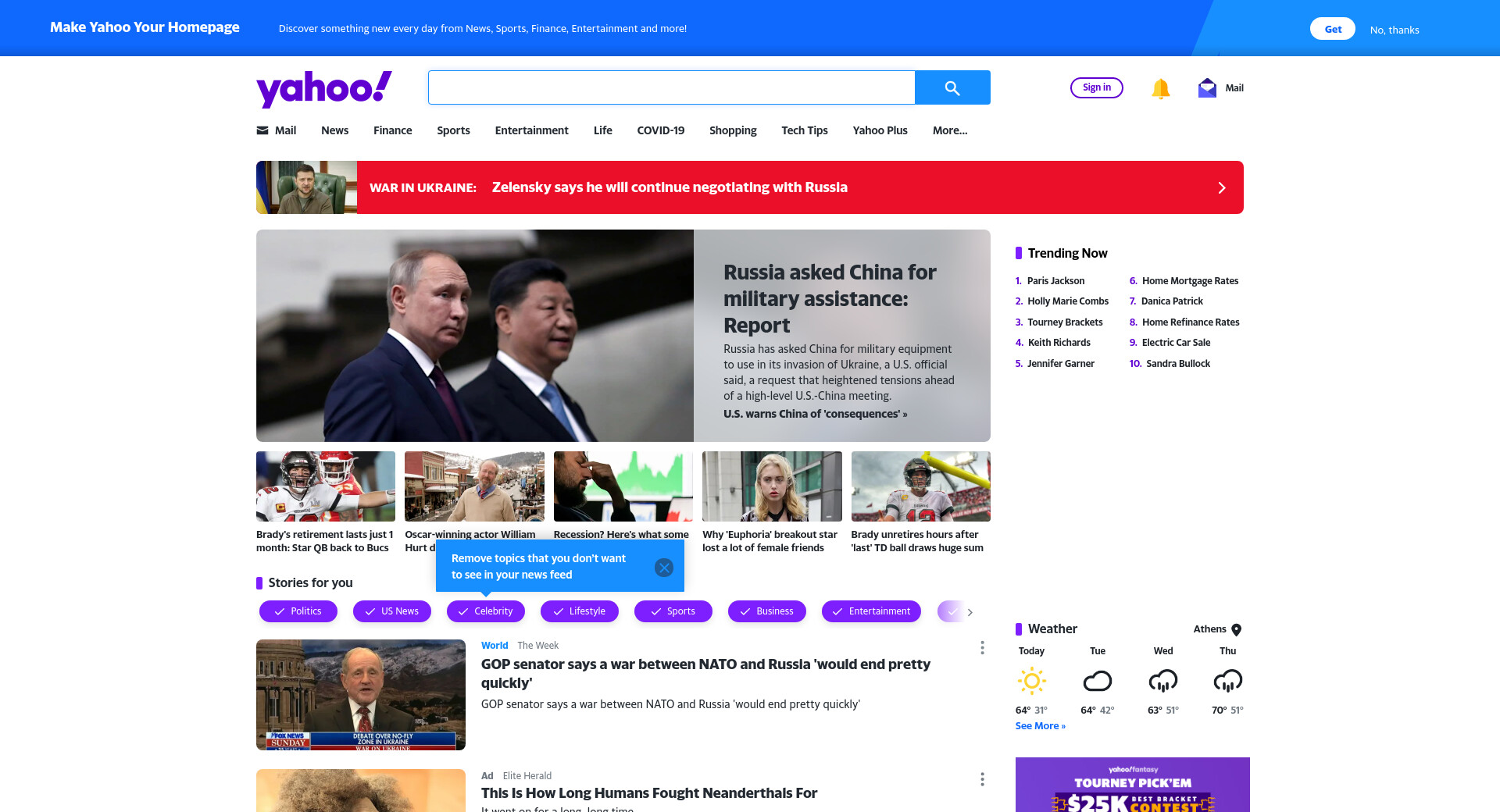Click the Athens weather location pin
1500x812 pixels.
(1236, 630)
